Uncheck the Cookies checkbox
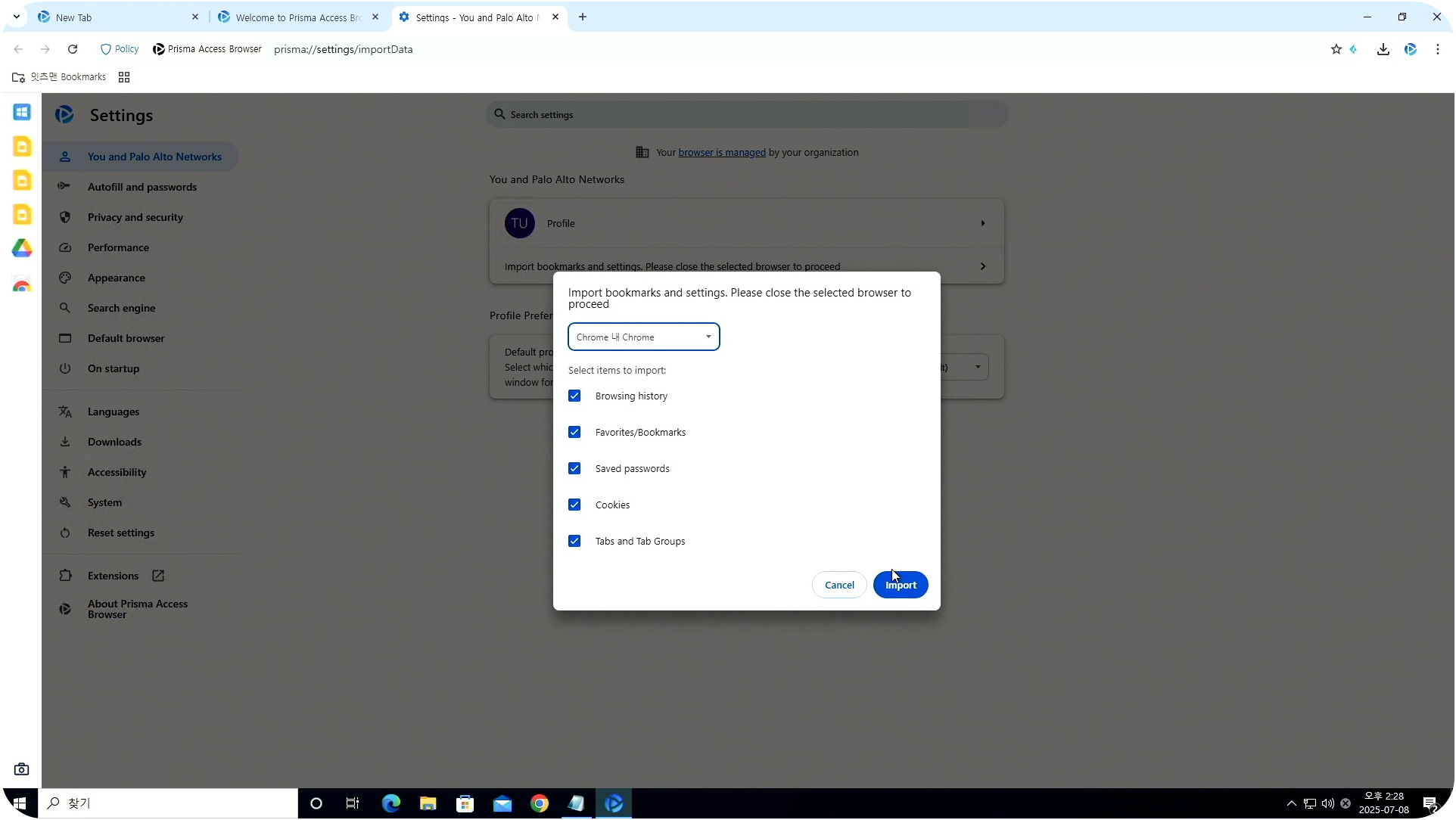The image size is (1456, 820). pos(574,505)
